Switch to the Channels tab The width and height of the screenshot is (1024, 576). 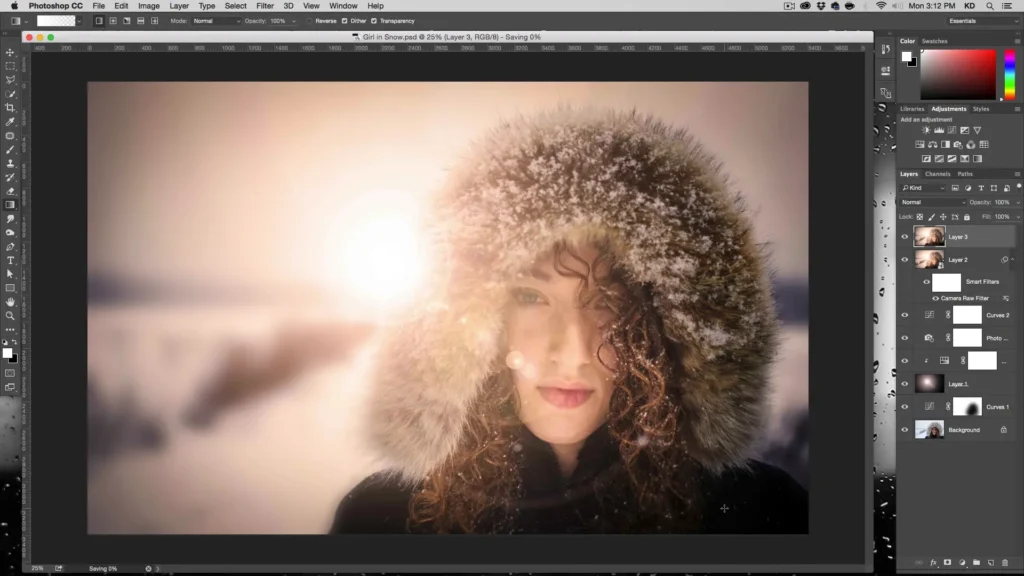937,174
